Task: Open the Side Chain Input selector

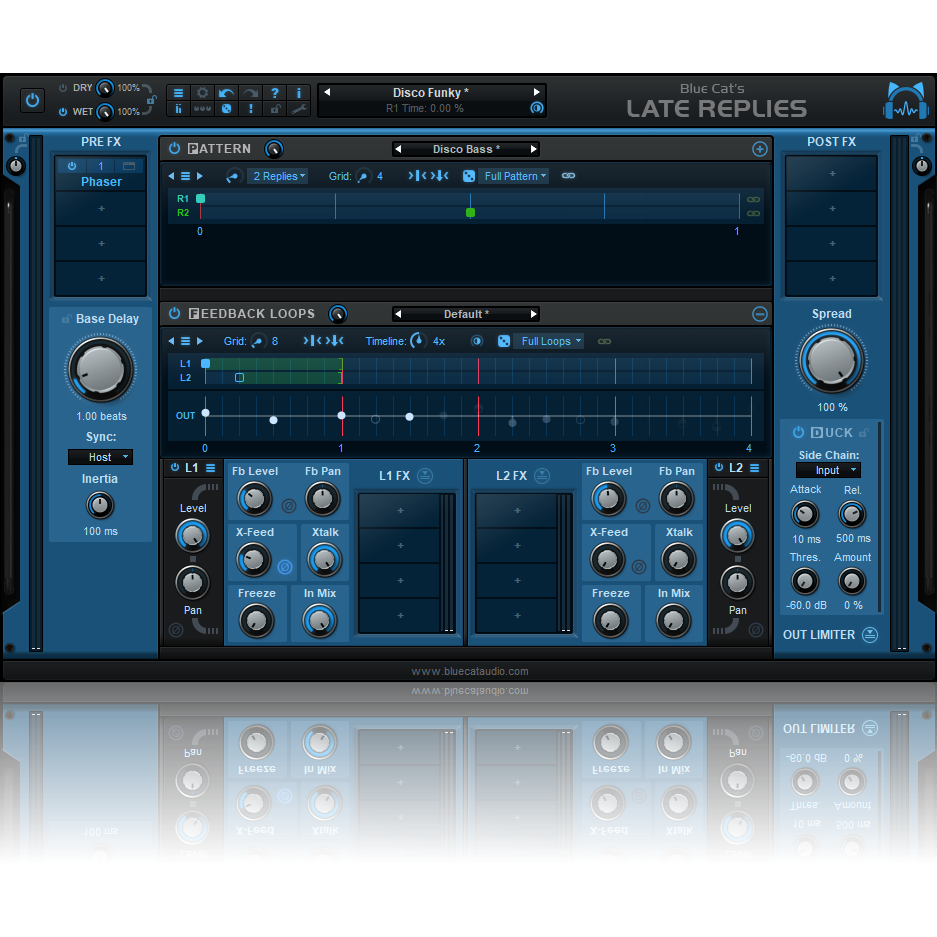Action: click(x=828, y=470)
